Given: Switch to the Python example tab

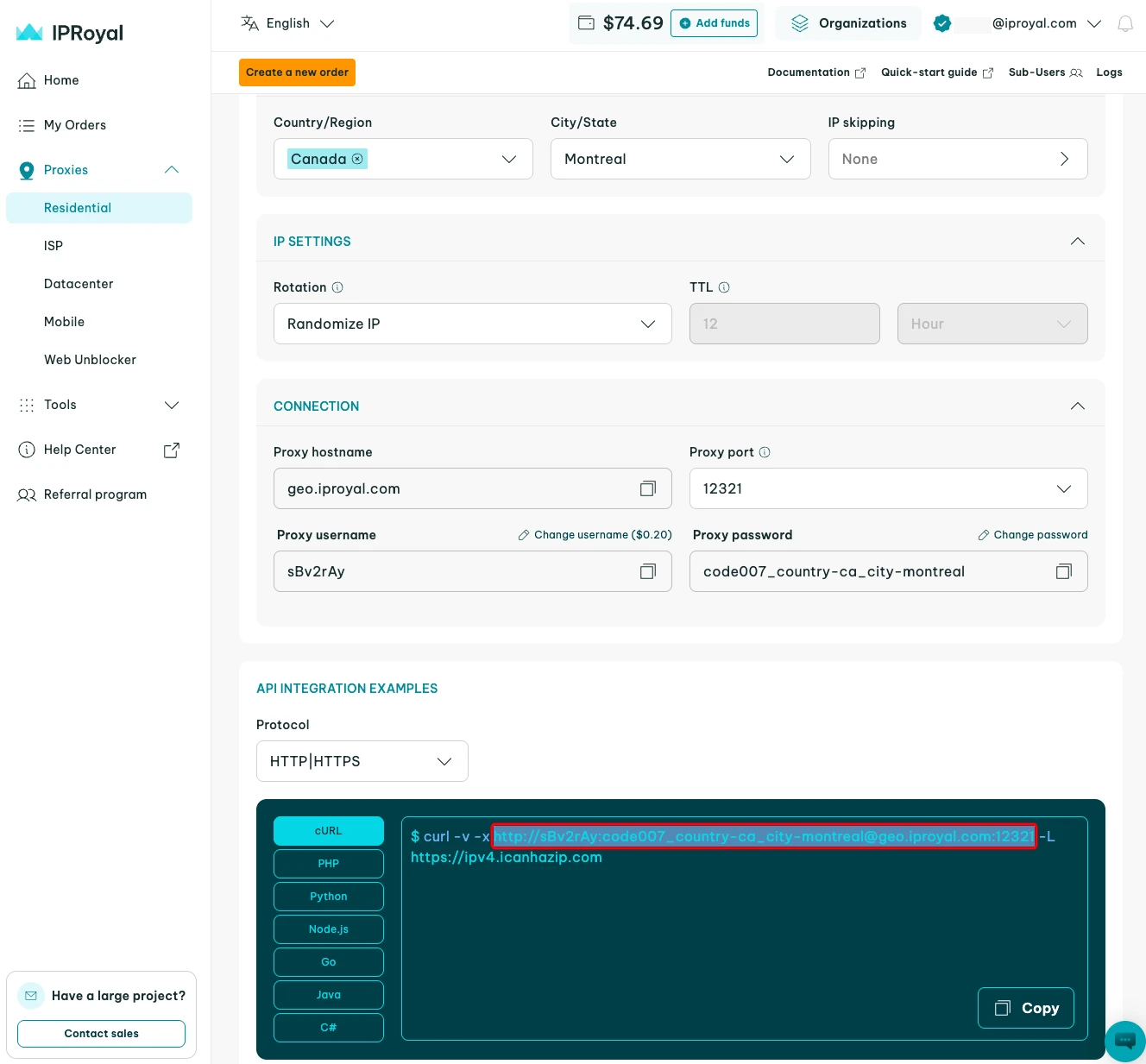Looking at the screenshot, I should (329, 897).
